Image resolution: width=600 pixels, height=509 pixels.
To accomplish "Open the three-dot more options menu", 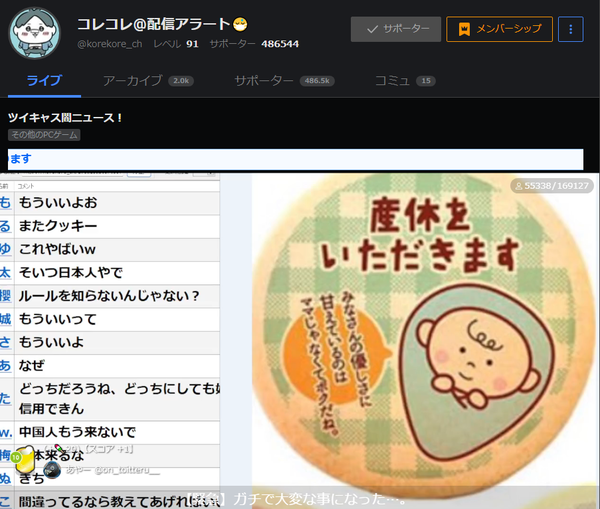I will (x=571, y=29).
